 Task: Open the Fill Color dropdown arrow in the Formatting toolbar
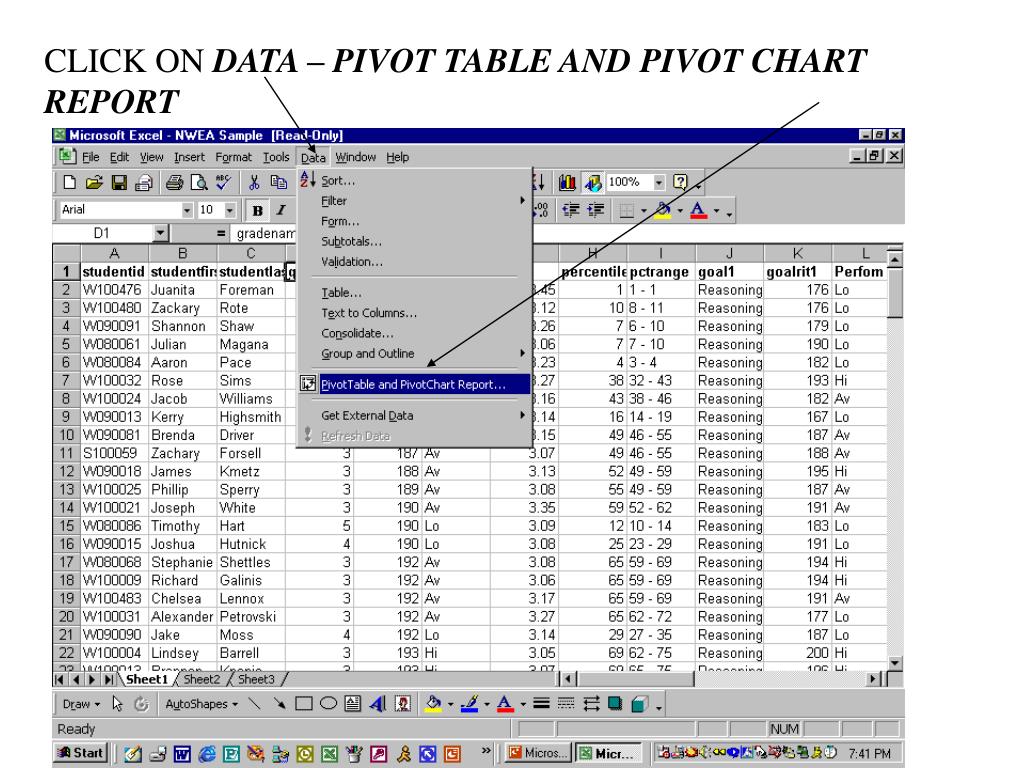point(680,210)
